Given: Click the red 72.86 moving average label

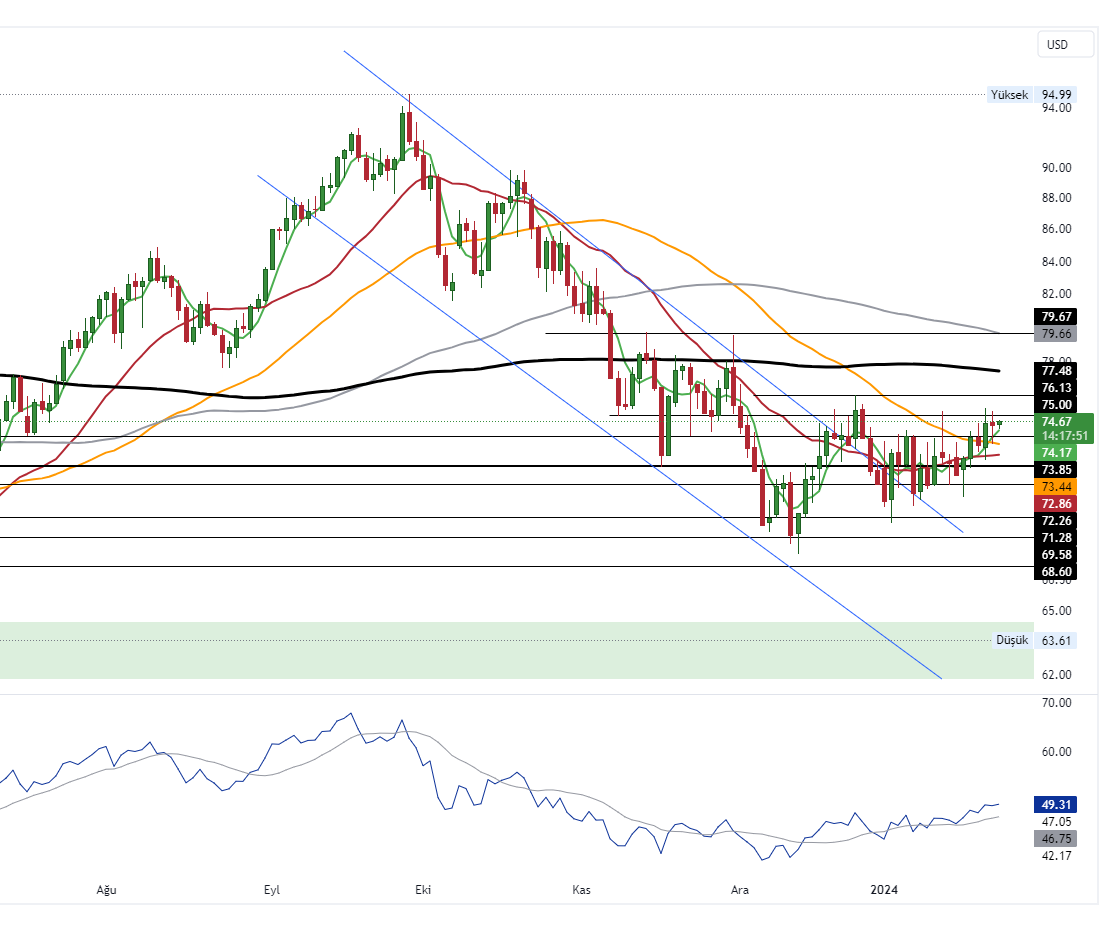Looking at the screenshot, I should [1057, 504].
